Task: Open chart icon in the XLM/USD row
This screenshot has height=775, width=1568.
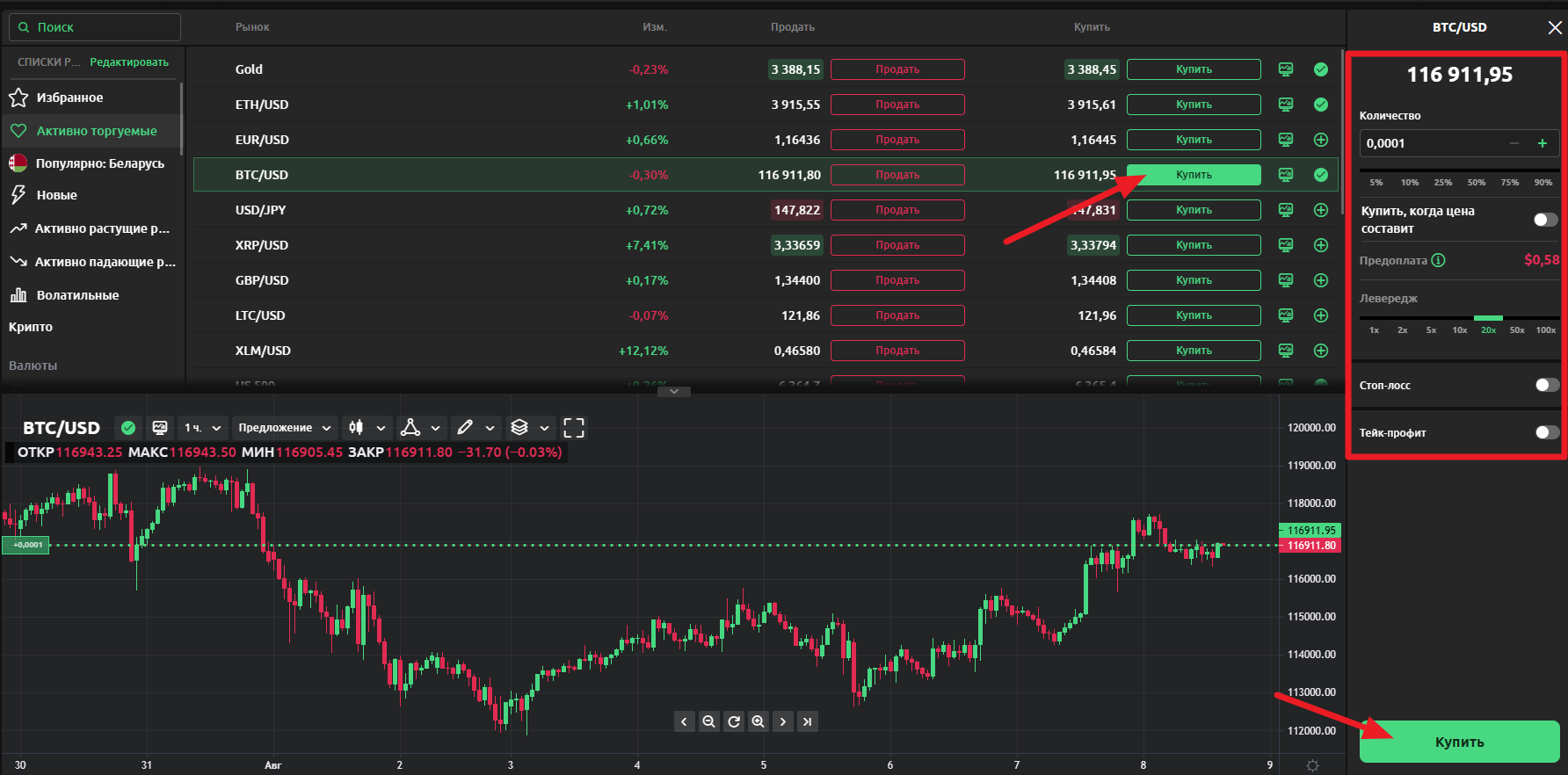Action: tap(1286, 351)
